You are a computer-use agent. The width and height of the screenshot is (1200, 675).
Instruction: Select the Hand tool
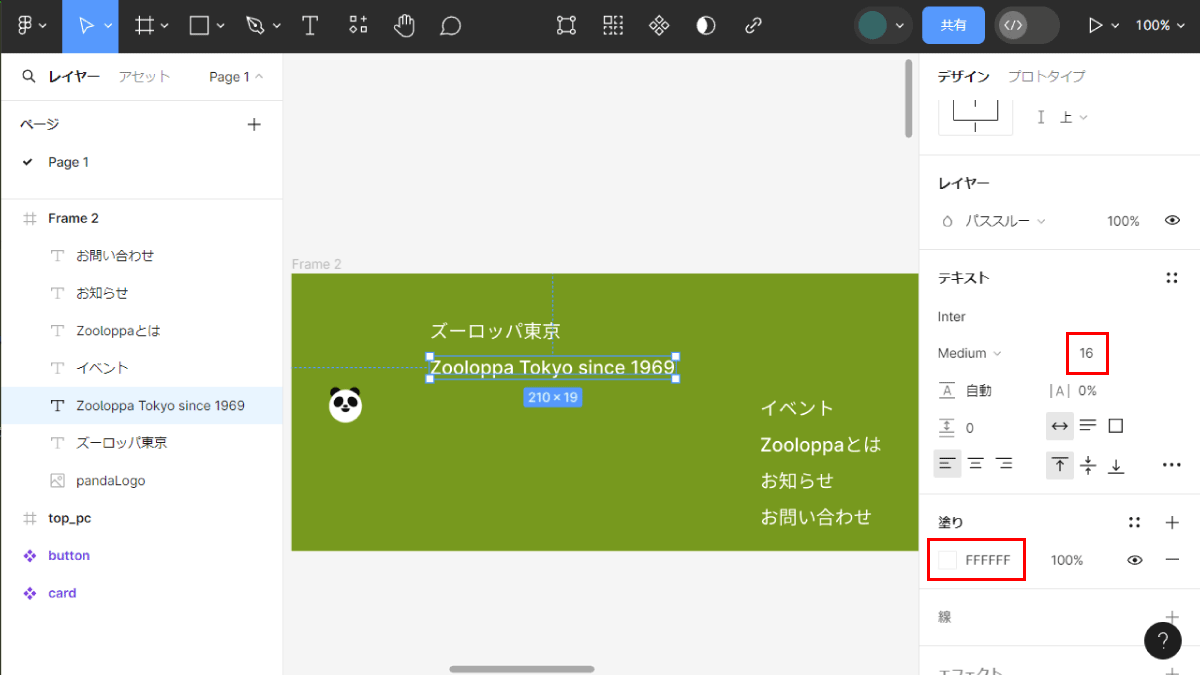click(x=404, y=26)
